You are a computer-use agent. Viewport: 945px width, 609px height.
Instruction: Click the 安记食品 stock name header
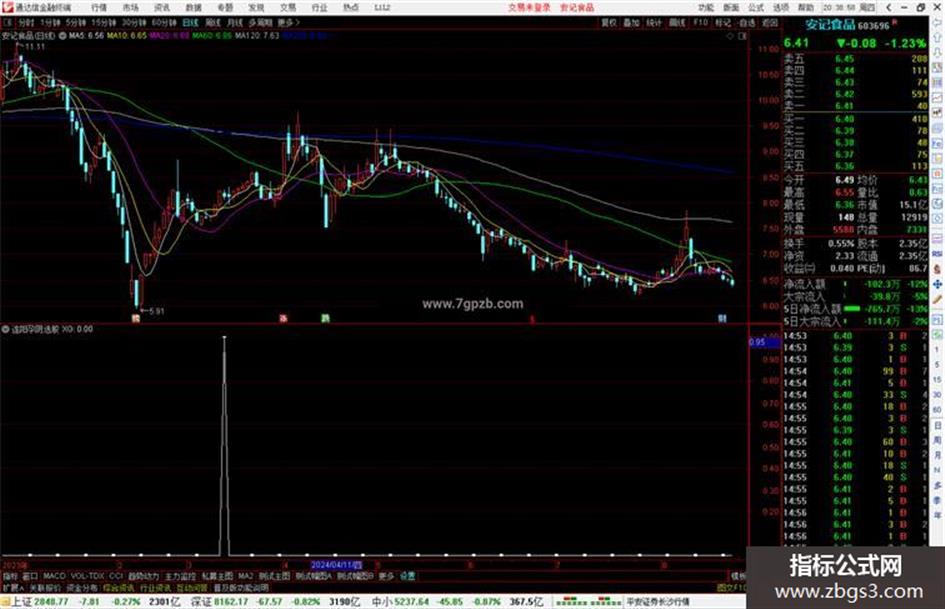point(830,25)
